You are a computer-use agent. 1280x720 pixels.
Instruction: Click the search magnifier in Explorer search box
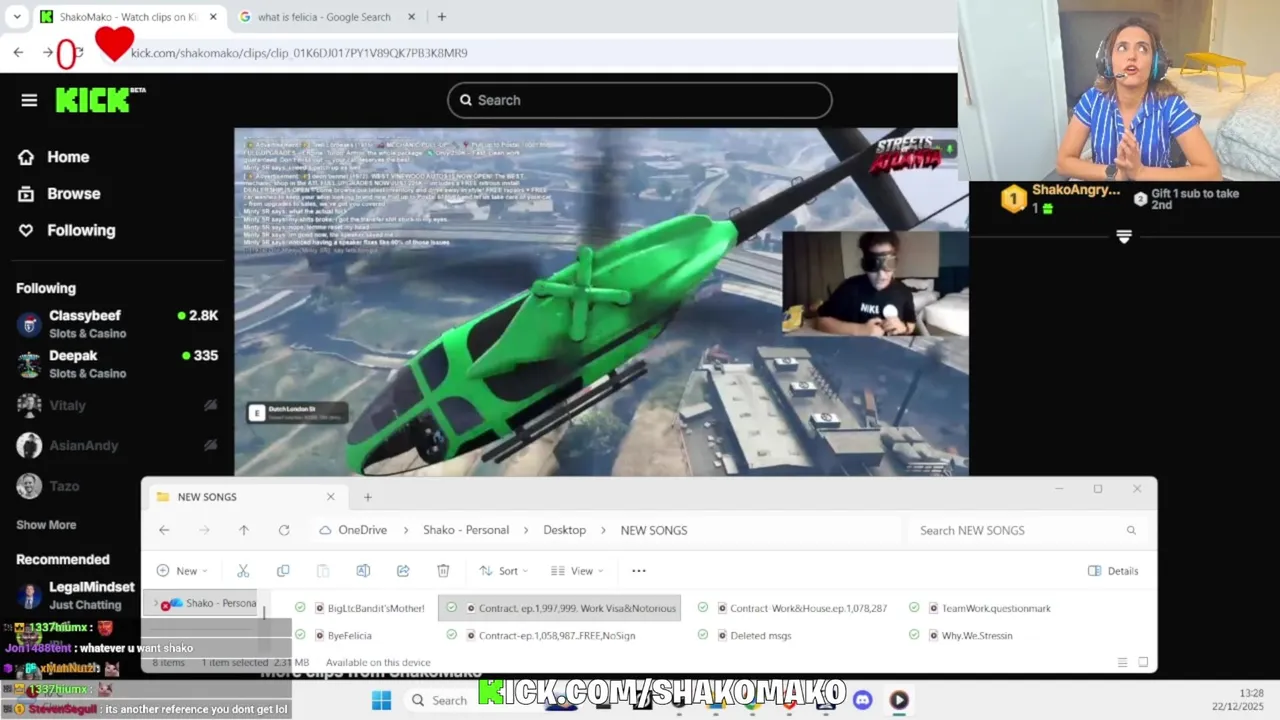[1131, 530]
